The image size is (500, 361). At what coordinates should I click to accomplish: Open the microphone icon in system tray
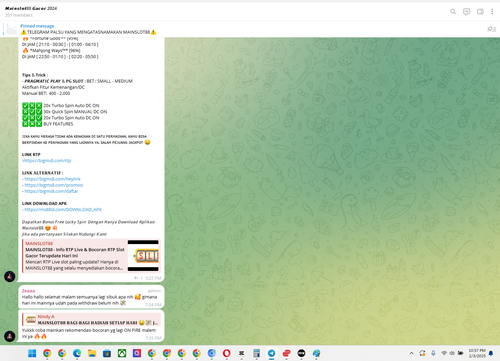433,353
